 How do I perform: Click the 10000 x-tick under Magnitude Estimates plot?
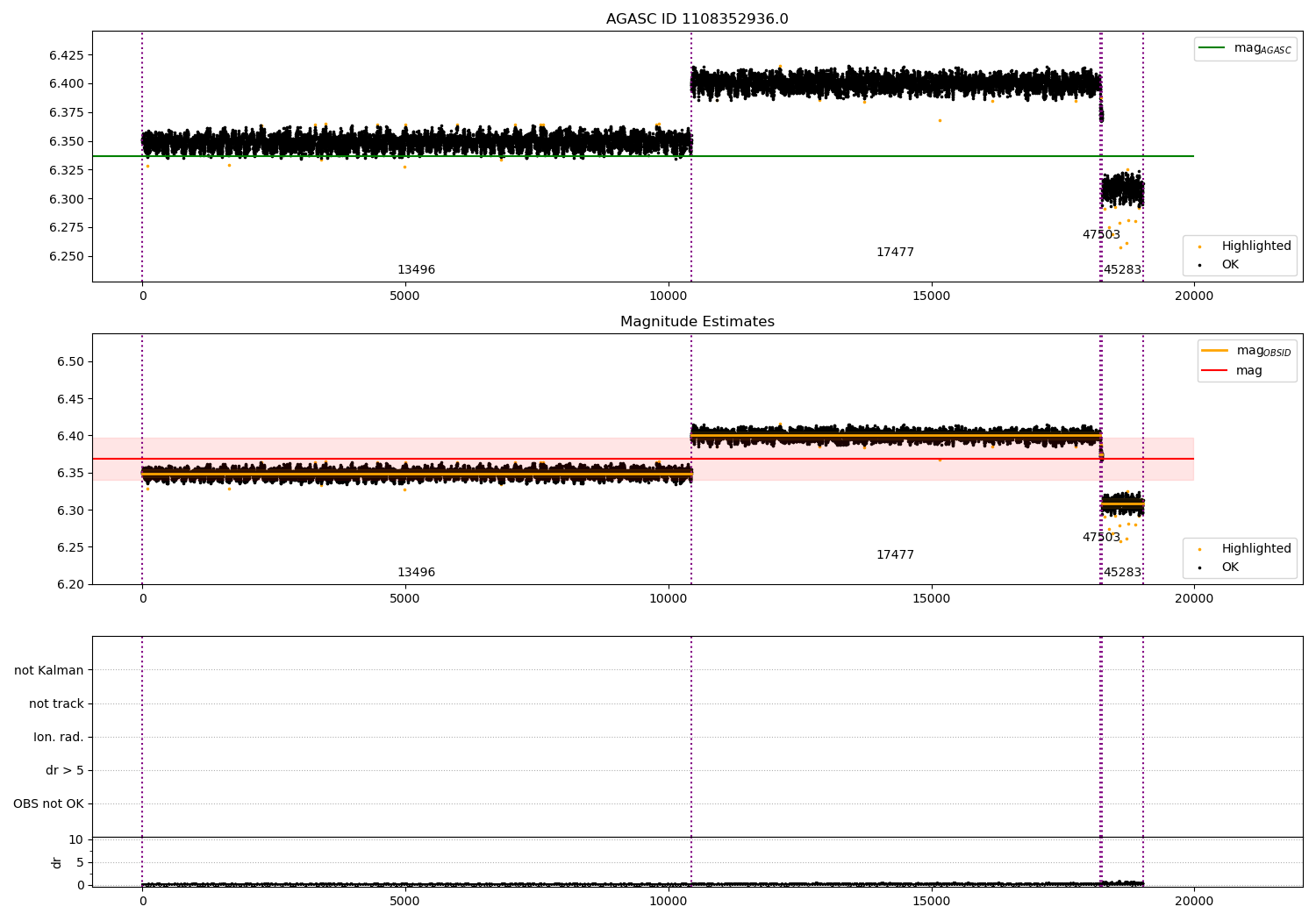(x=668, y=599)
